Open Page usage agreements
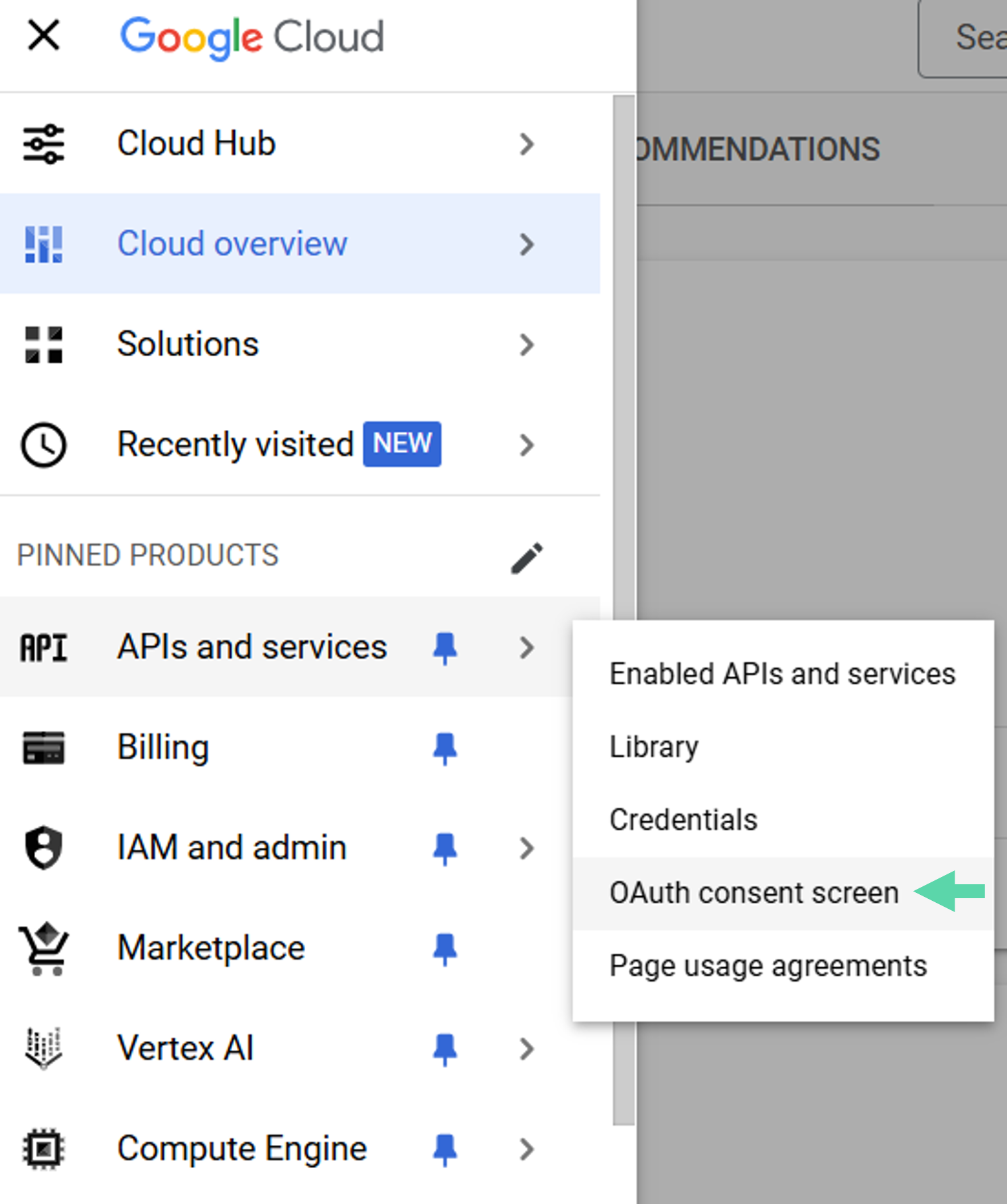The width and height of the screenshot is (1007, 1204). (783, 967)
